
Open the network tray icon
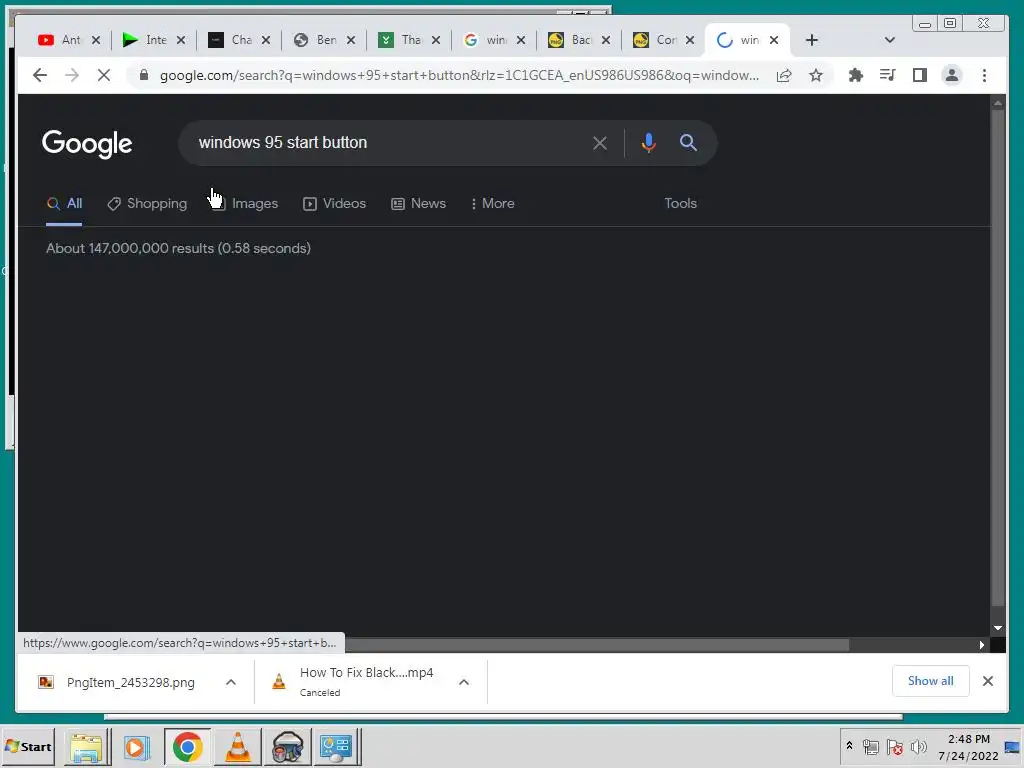[x=871, y=746]
